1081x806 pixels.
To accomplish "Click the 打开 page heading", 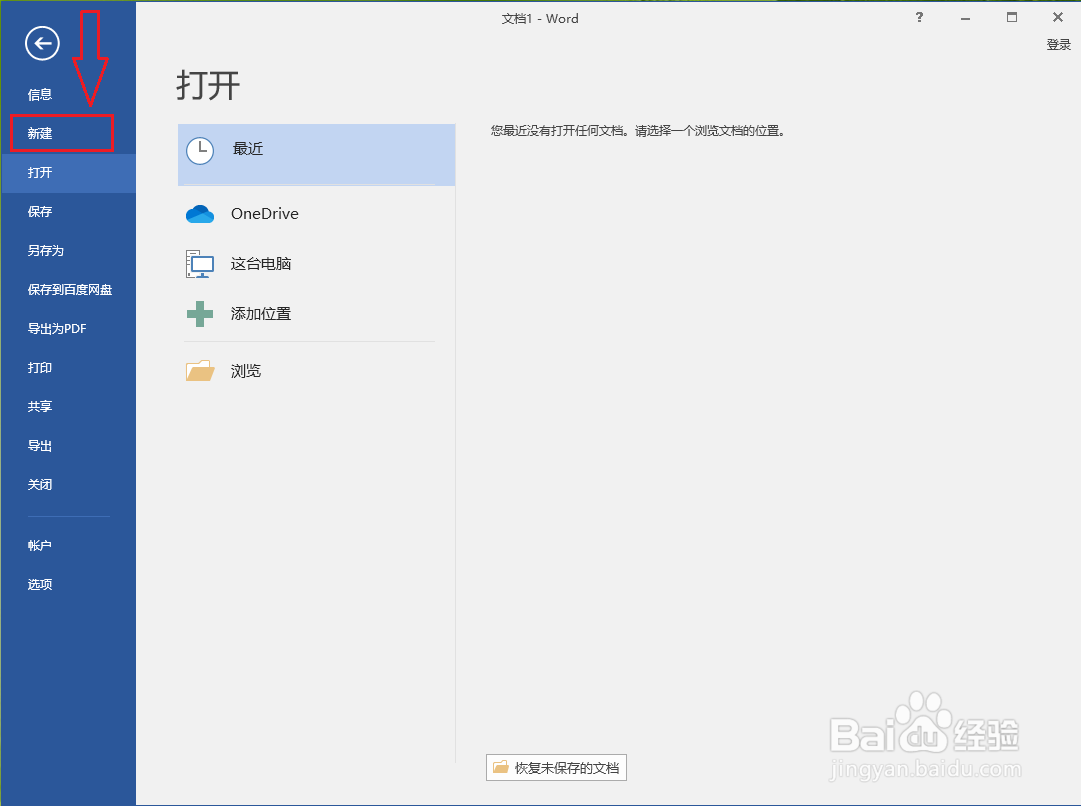I will pyautogui.click(x=208, y=85).
